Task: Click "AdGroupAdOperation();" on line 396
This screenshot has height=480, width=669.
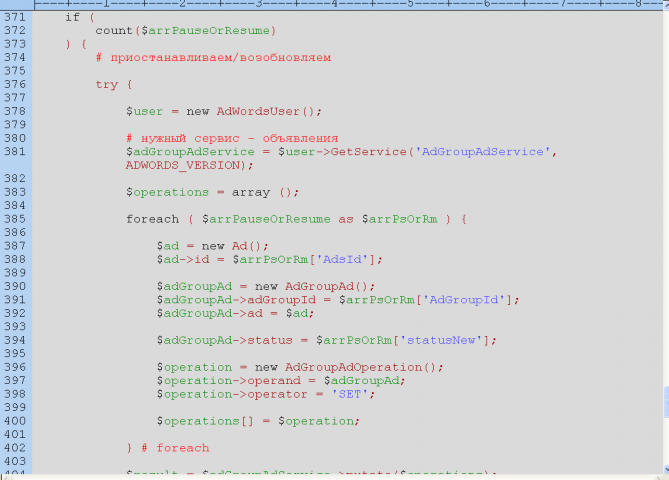Action: 364,367
